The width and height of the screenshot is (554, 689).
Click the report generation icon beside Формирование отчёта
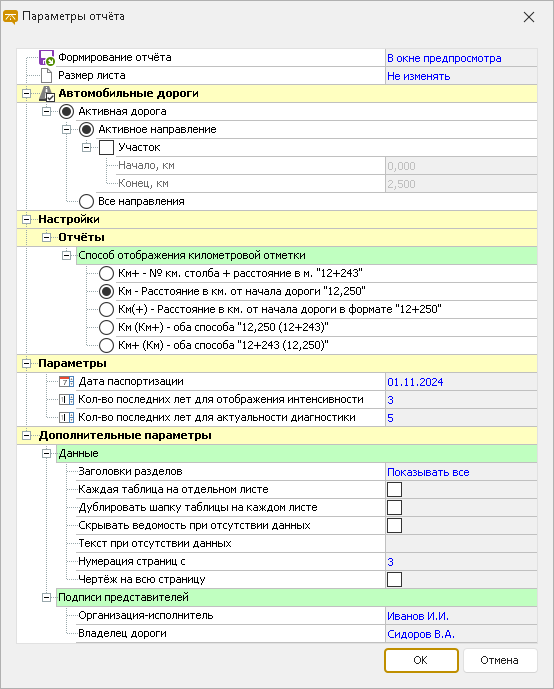(47, 58)
